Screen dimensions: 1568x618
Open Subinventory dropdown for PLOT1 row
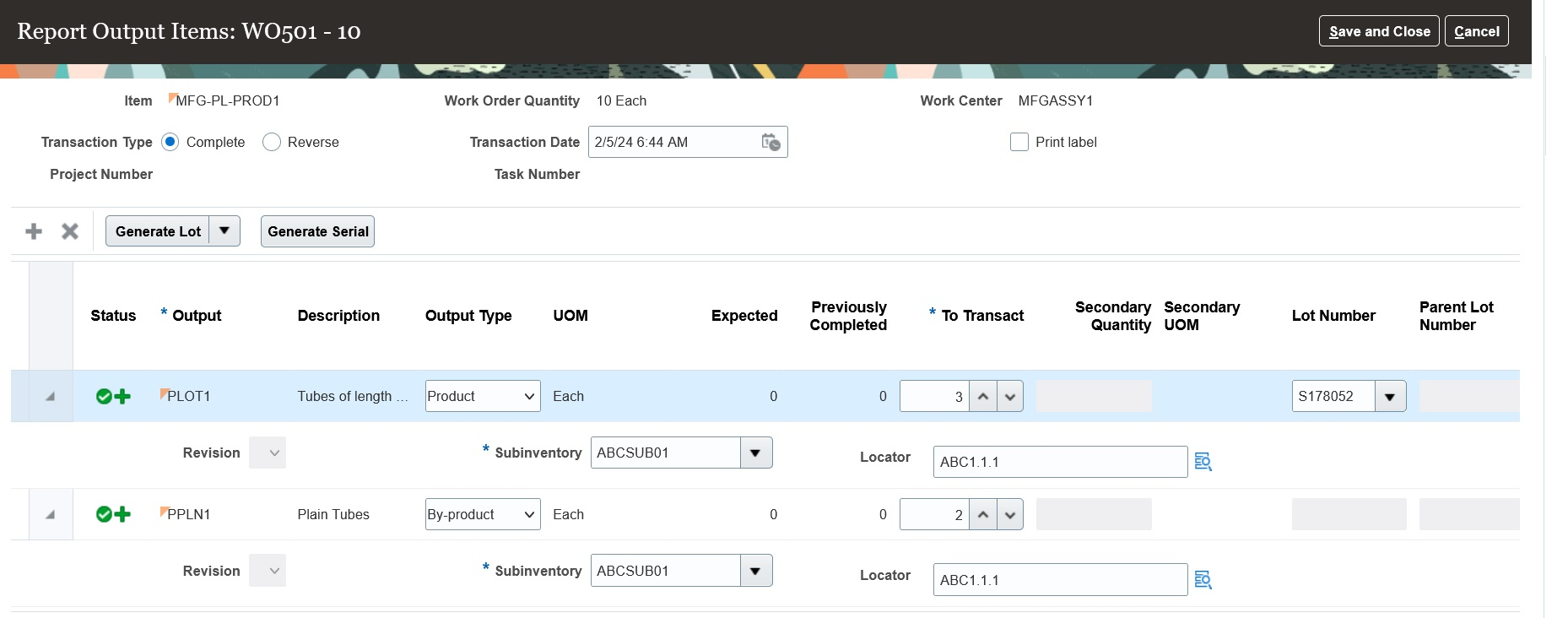point(755,453)
